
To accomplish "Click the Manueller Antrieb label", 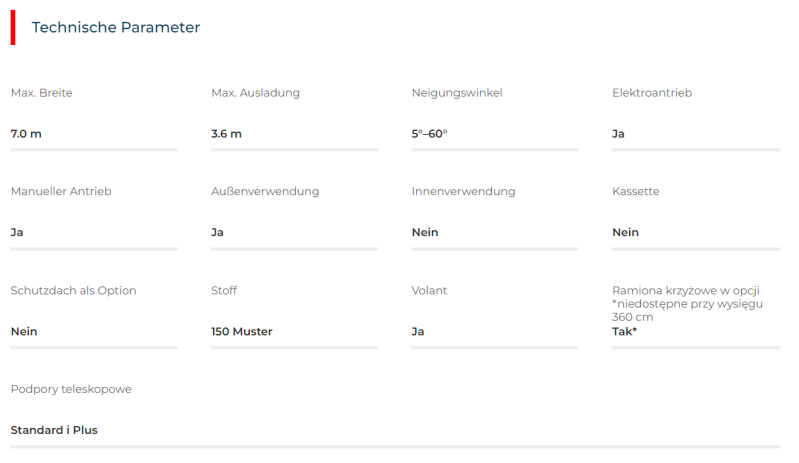I will pyautogui.click(x=60, y=191).
